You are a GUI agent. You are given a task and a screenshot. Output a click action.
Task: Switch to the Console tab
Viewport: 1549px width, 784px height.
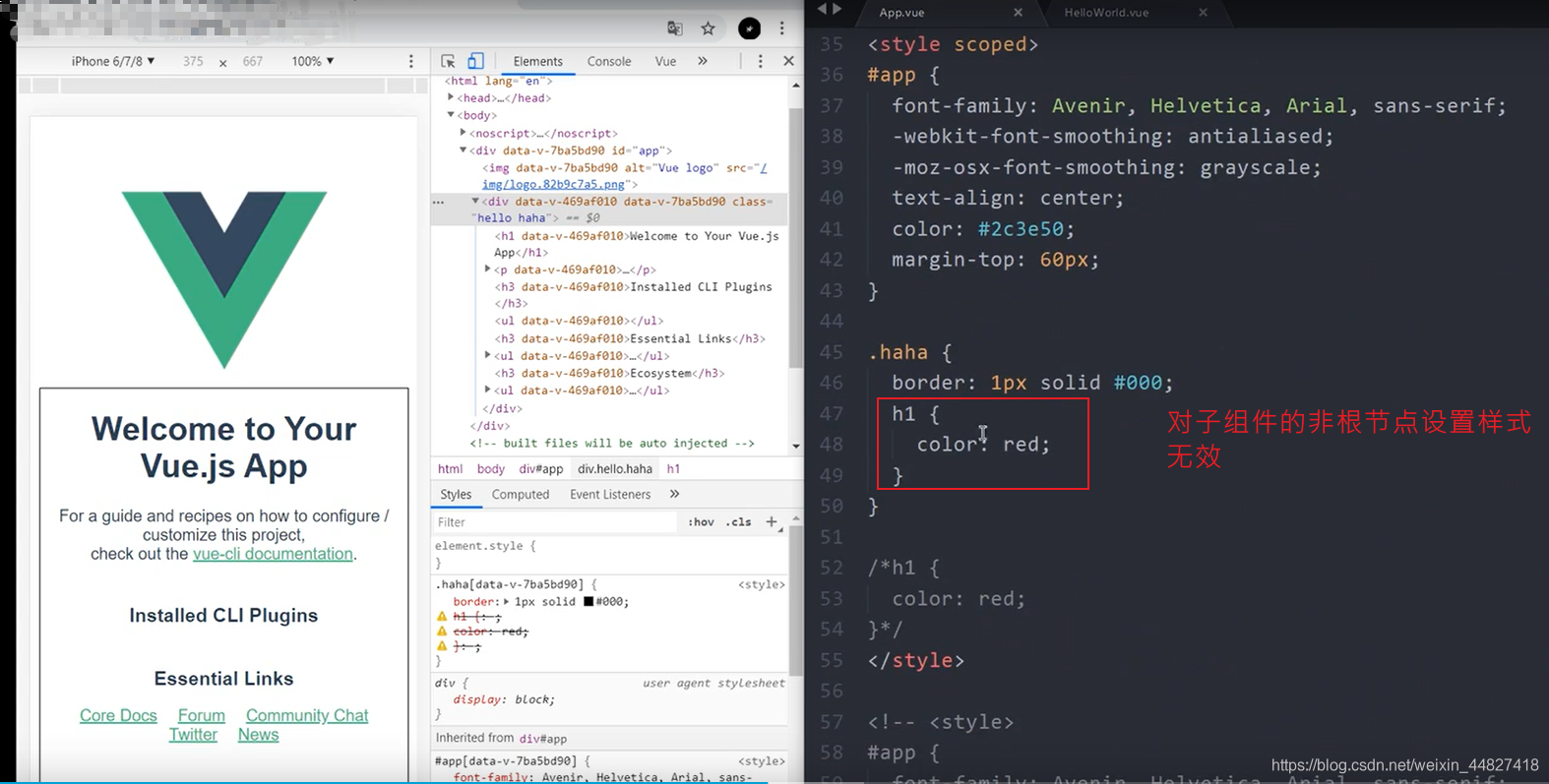click(x=609, y=61)
